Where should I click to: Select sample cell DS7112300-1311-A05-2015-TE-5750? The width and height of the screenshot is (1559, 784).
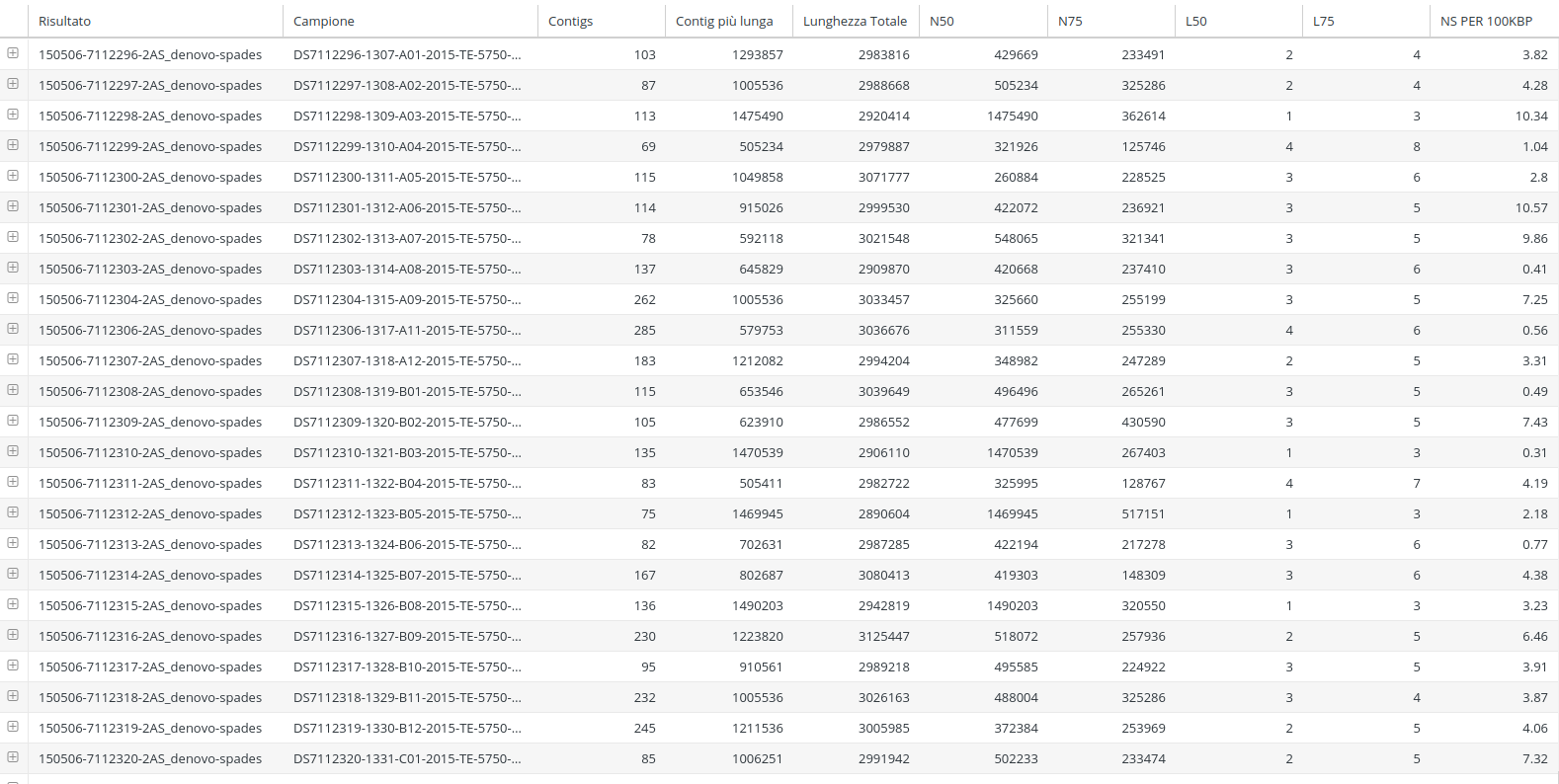coord(406,177)
